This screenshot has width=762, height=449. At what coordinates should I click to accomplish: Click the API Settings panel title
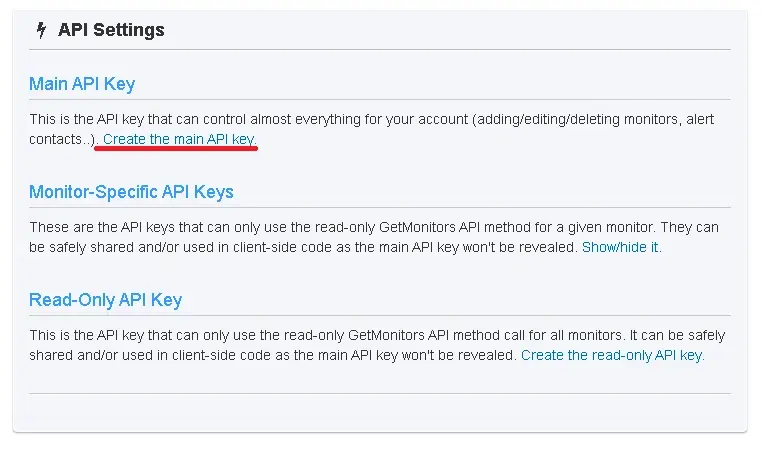111,30
